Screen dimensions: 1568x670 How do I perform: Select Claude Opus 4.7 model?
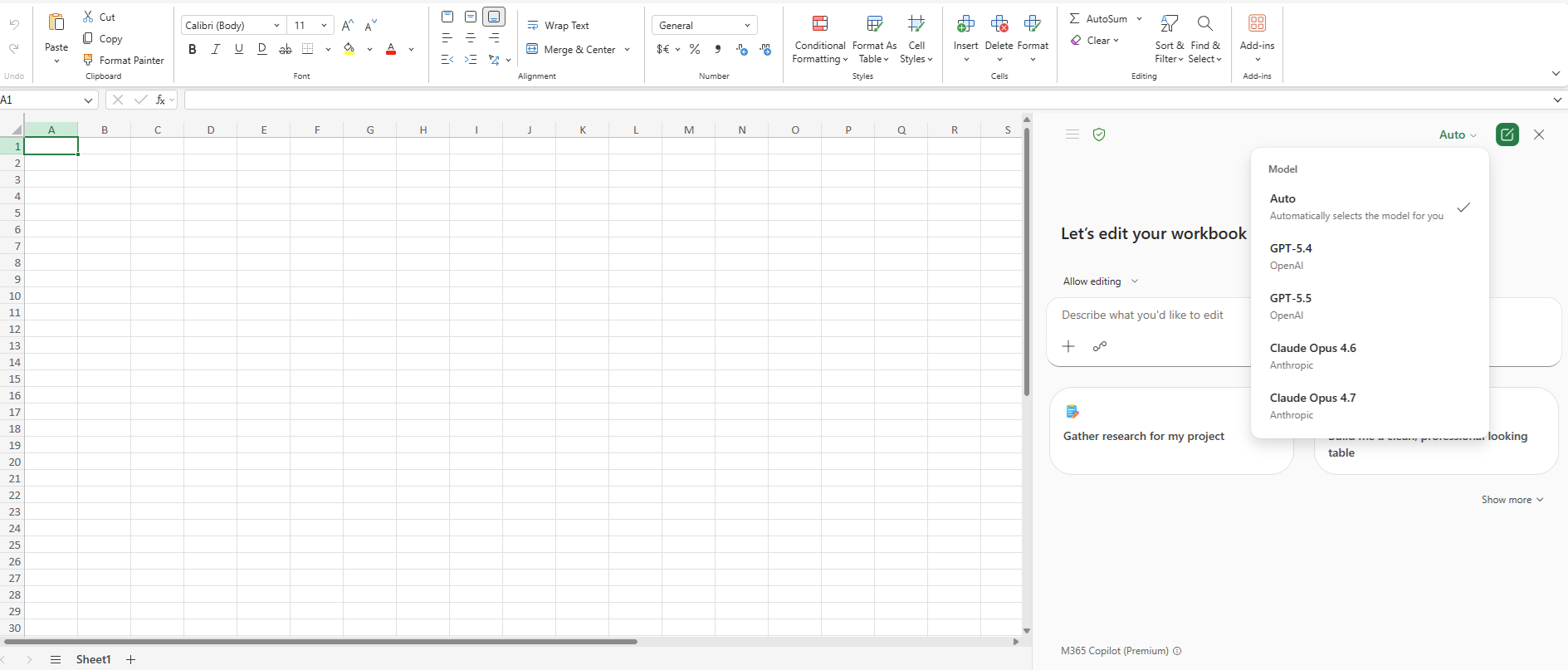1370,406
